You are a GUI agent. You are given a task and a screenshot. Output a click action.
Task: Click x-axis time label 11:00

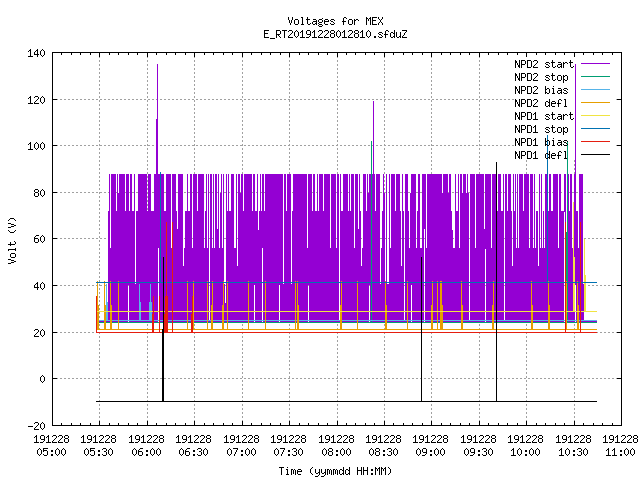point(620,452)
